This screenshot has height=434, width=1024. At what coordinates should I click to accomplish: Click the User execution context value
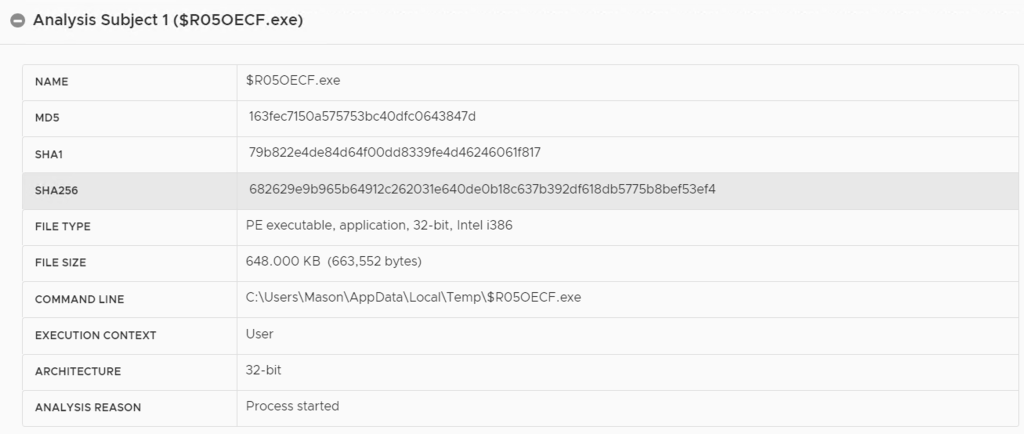[x=260, y=334]
